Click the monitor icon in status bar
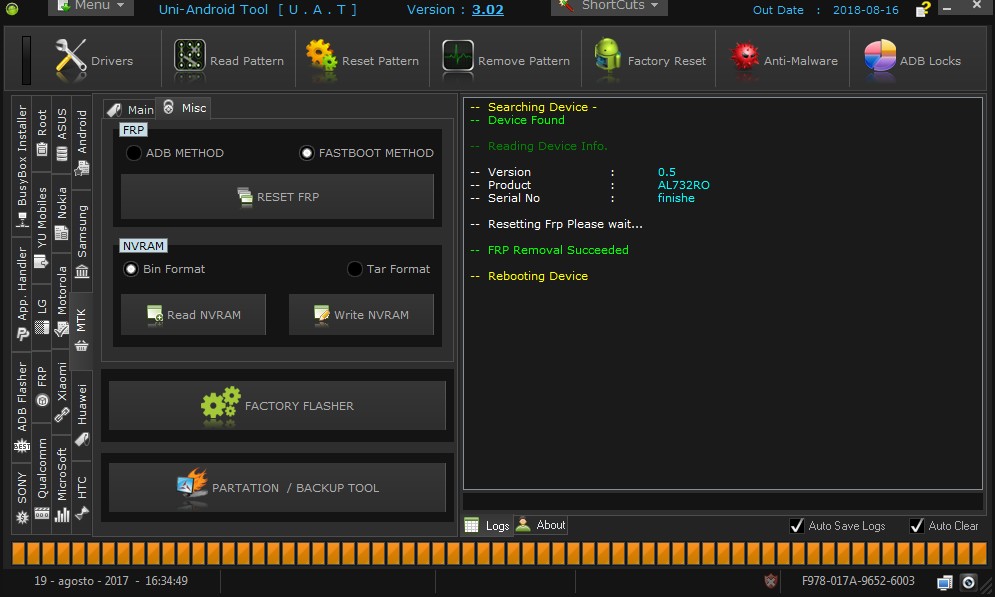Image resolution: width=995 pixels, height=597 pixels. (944, 582)
